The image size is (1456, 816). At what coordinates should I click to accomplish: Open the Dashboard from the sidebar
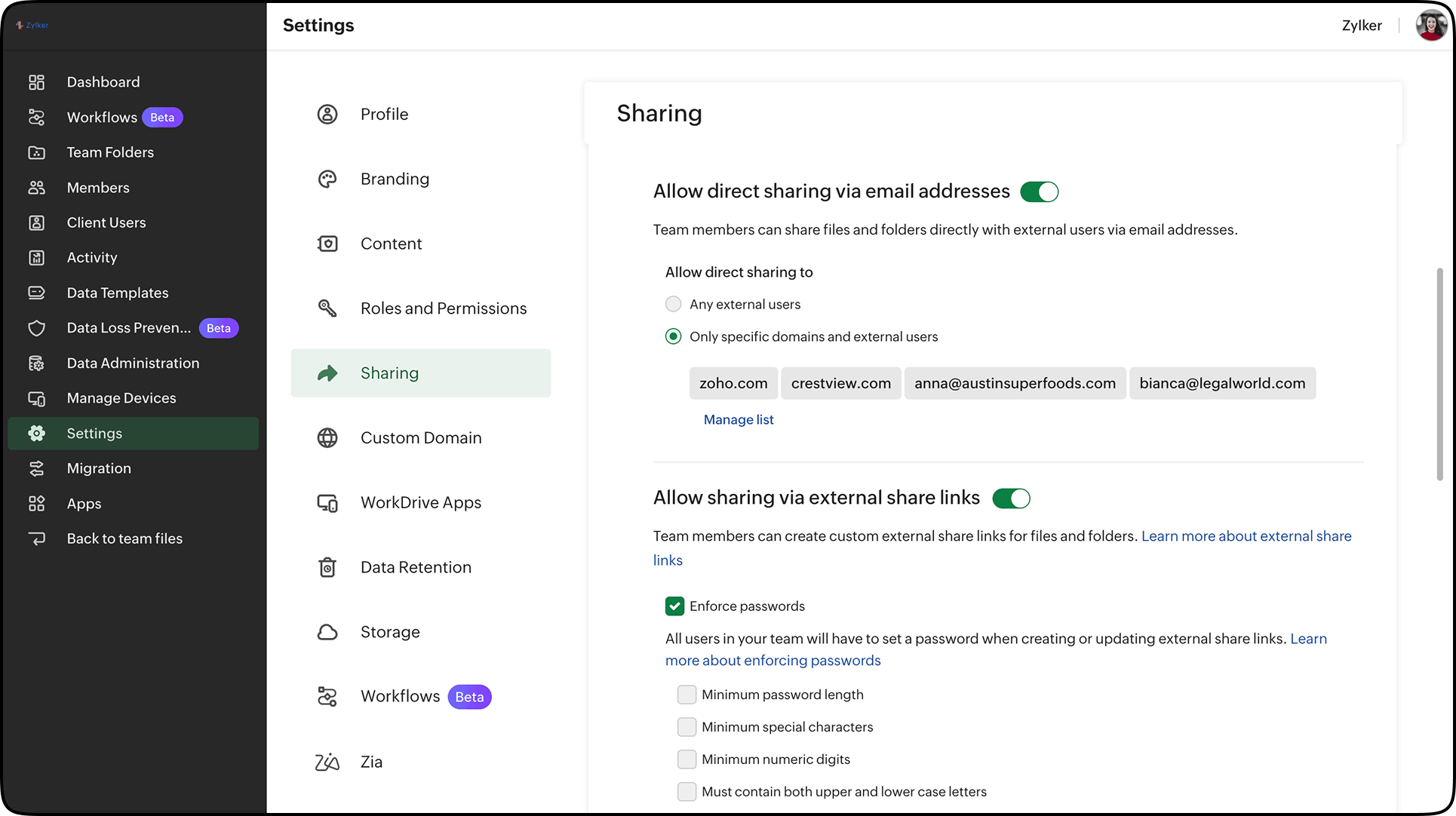103,81
